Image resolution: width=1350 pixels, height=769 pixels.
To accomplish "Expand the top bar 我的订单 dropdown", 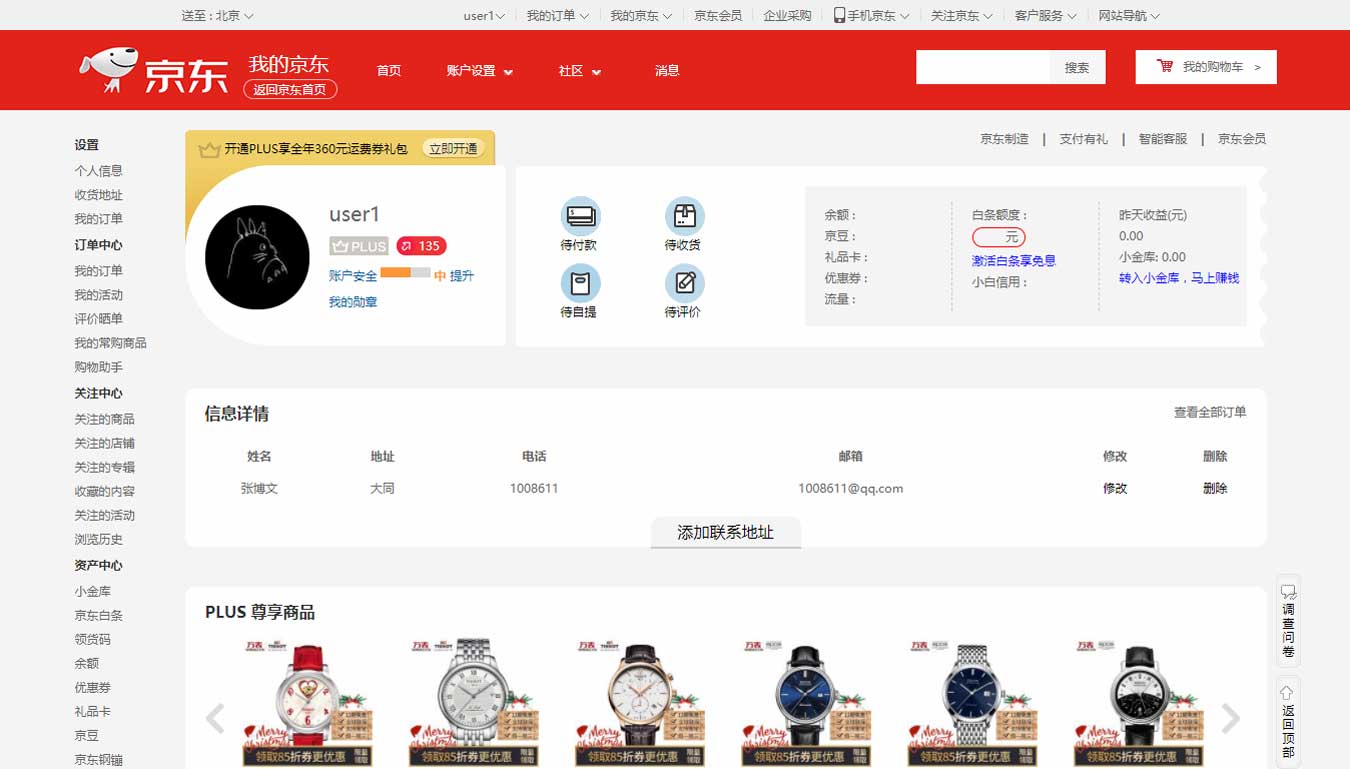I will 558,16.
